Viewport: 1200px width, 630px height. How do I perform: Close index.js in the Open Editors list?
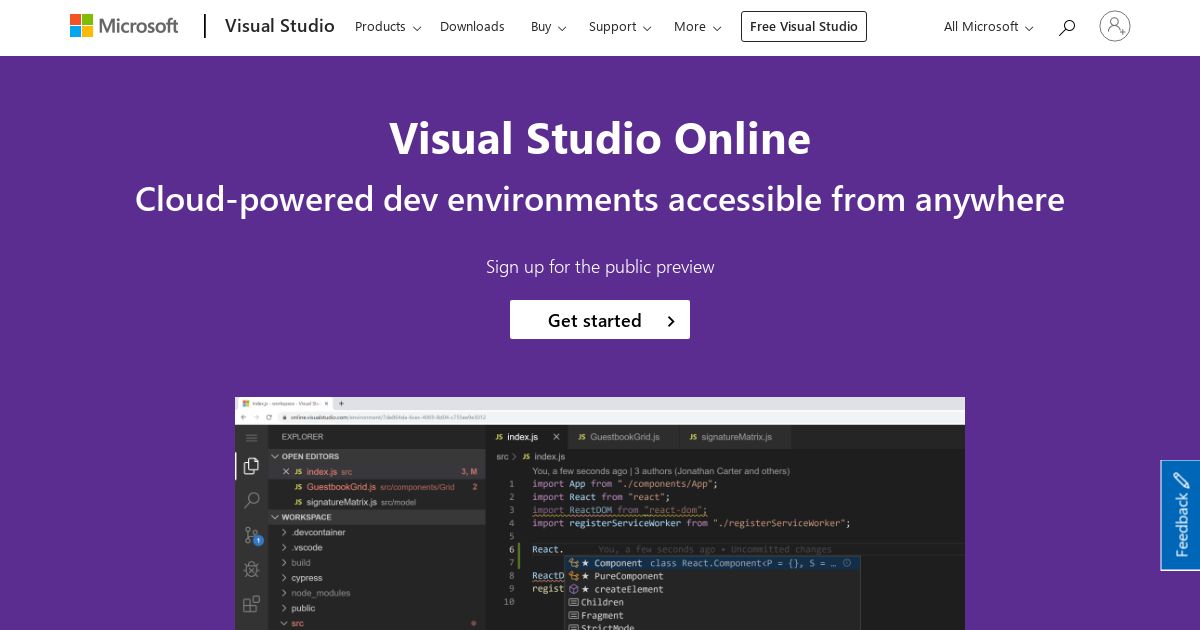point(286,471)
